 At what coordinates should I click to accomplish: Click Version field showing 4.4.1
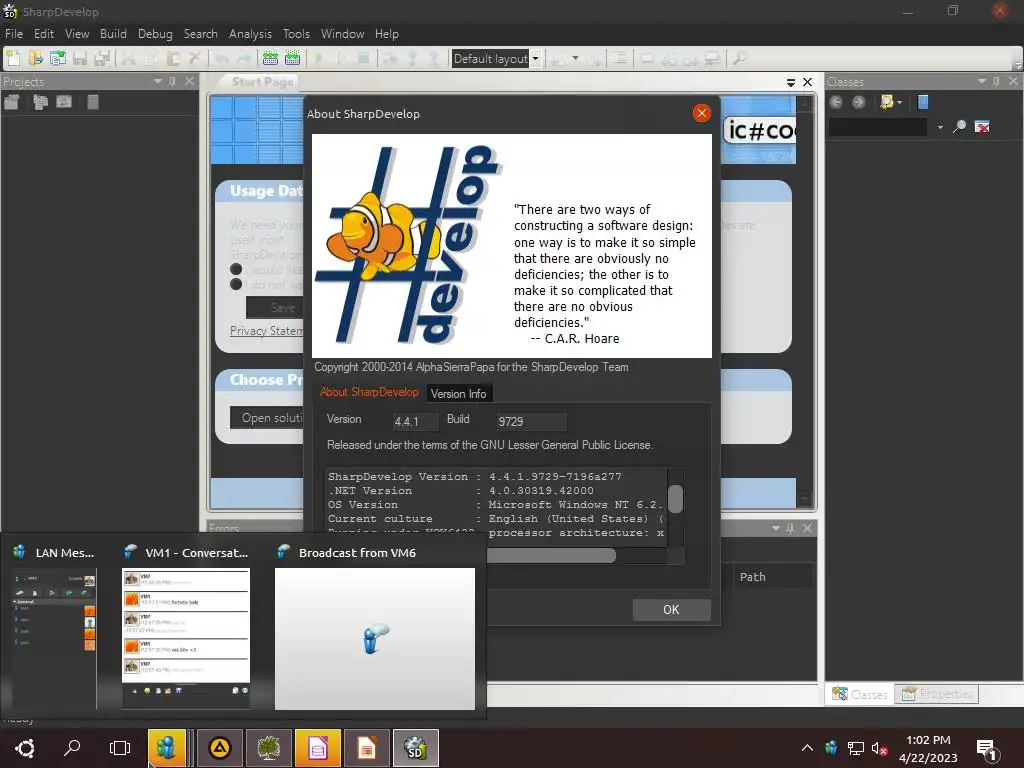click(415, 421)
